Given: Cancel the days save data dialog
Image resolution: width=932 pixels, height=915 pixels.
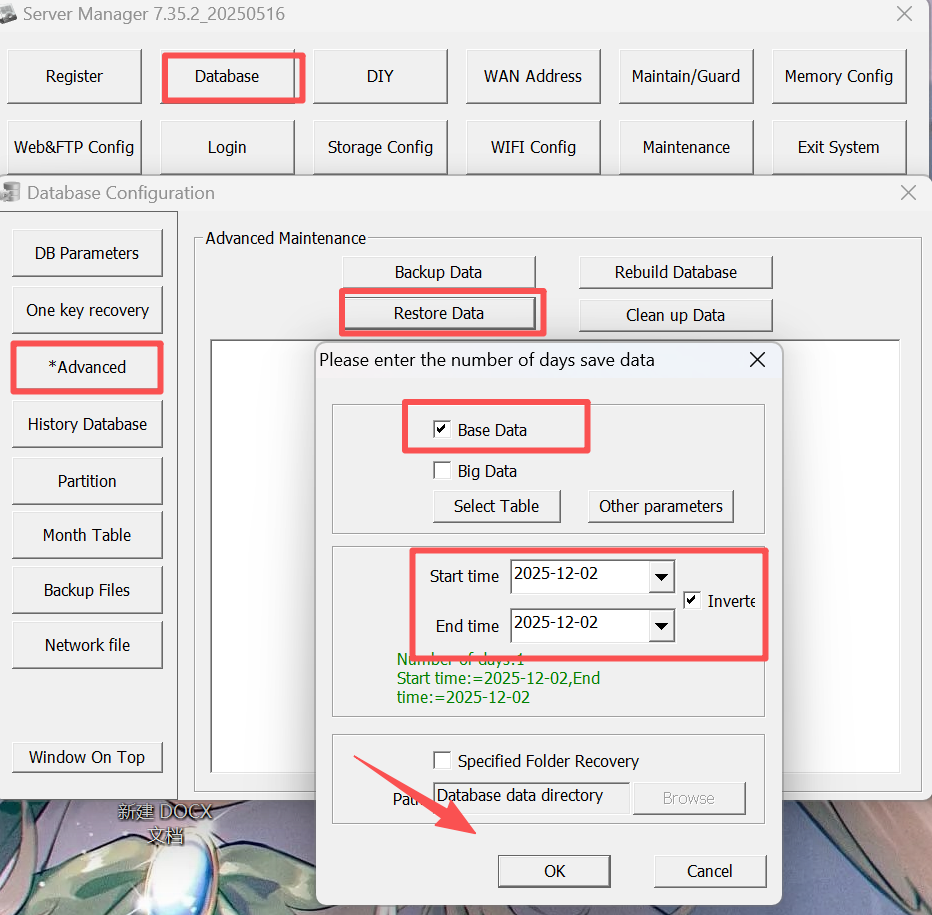Looking at the screenshot, I should [709, 870].
